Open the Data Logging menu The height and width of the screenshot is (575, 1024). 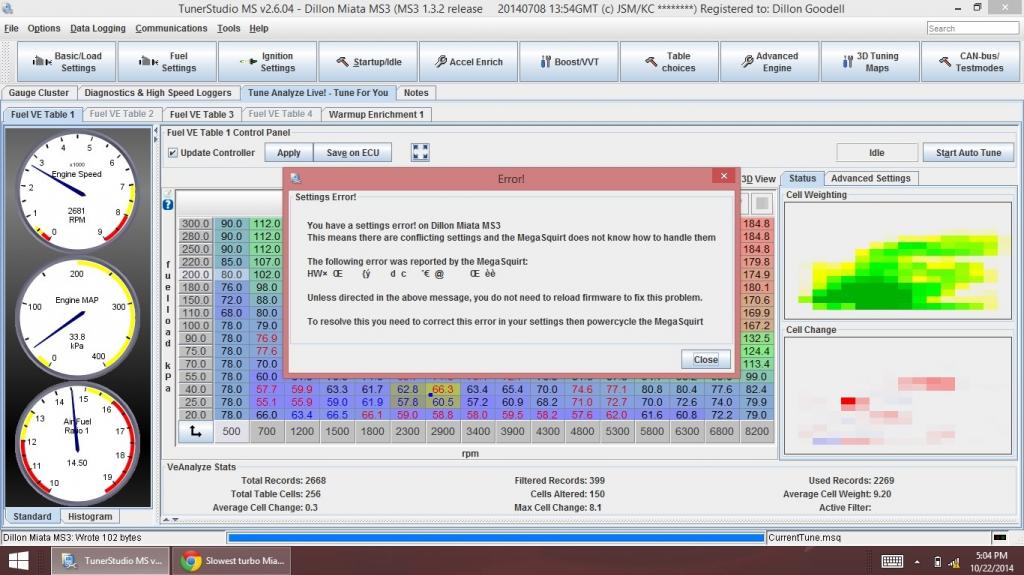(x=98, y=28)
